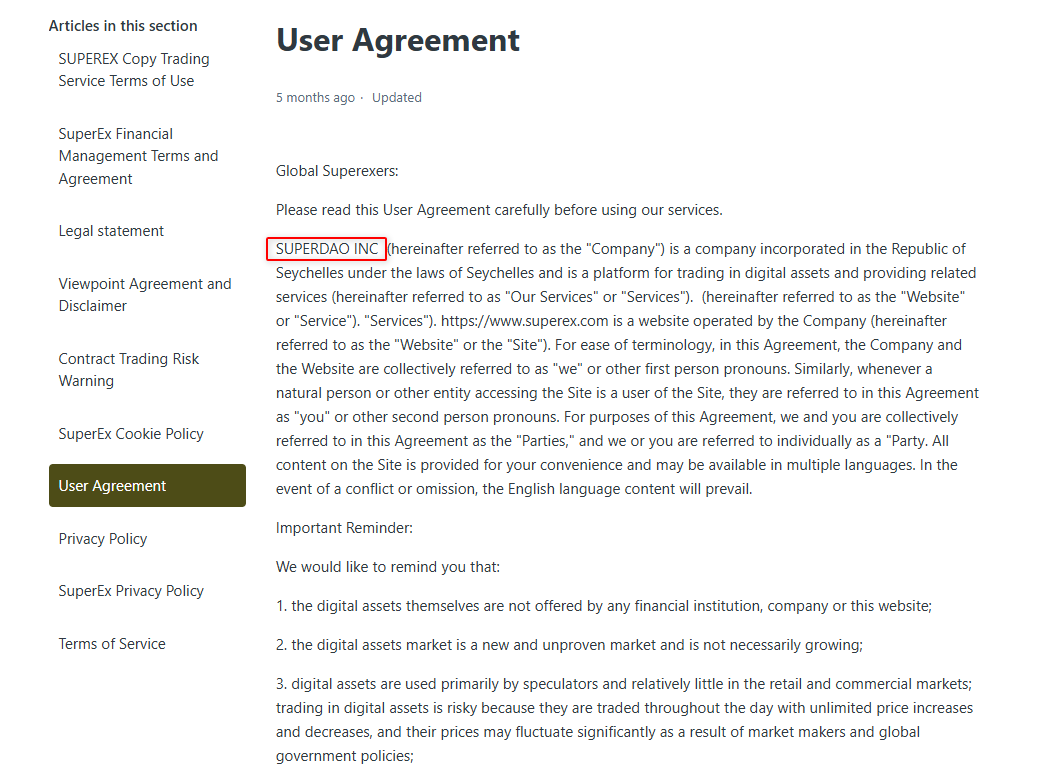This screenshot has width=1052, height=775.
Task: Click reminder item 2 about unproven market
Action: 570,645
